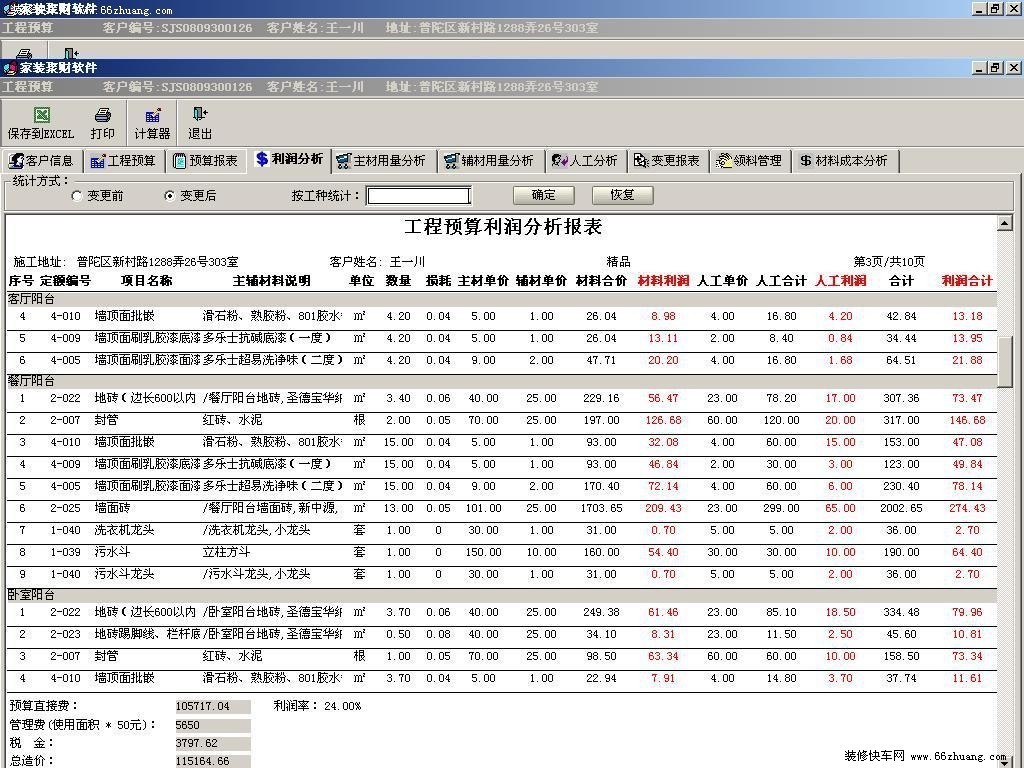Screen dimensions: 1024x768
Task: Click the 污水斗 item name
Action: [x=112, y=552]
